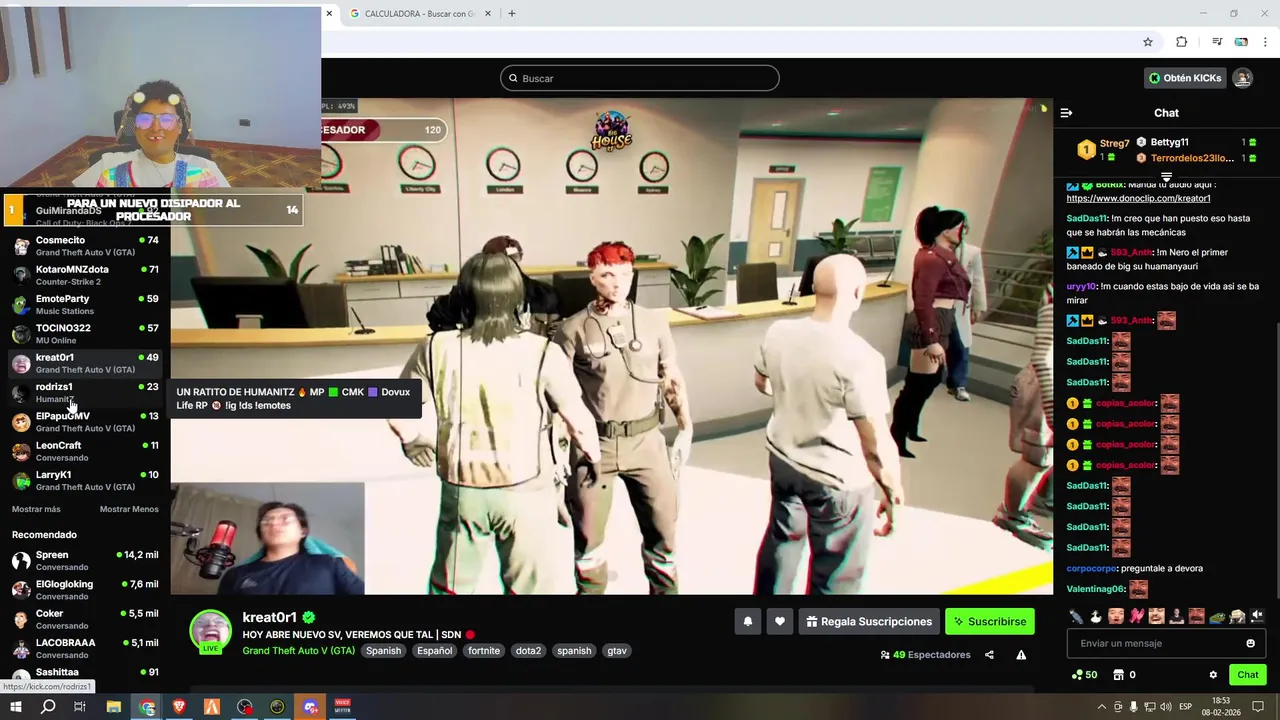Open the emoji picker in chat input
The width and height of the screenshot is (1280, 720).
1250,643
